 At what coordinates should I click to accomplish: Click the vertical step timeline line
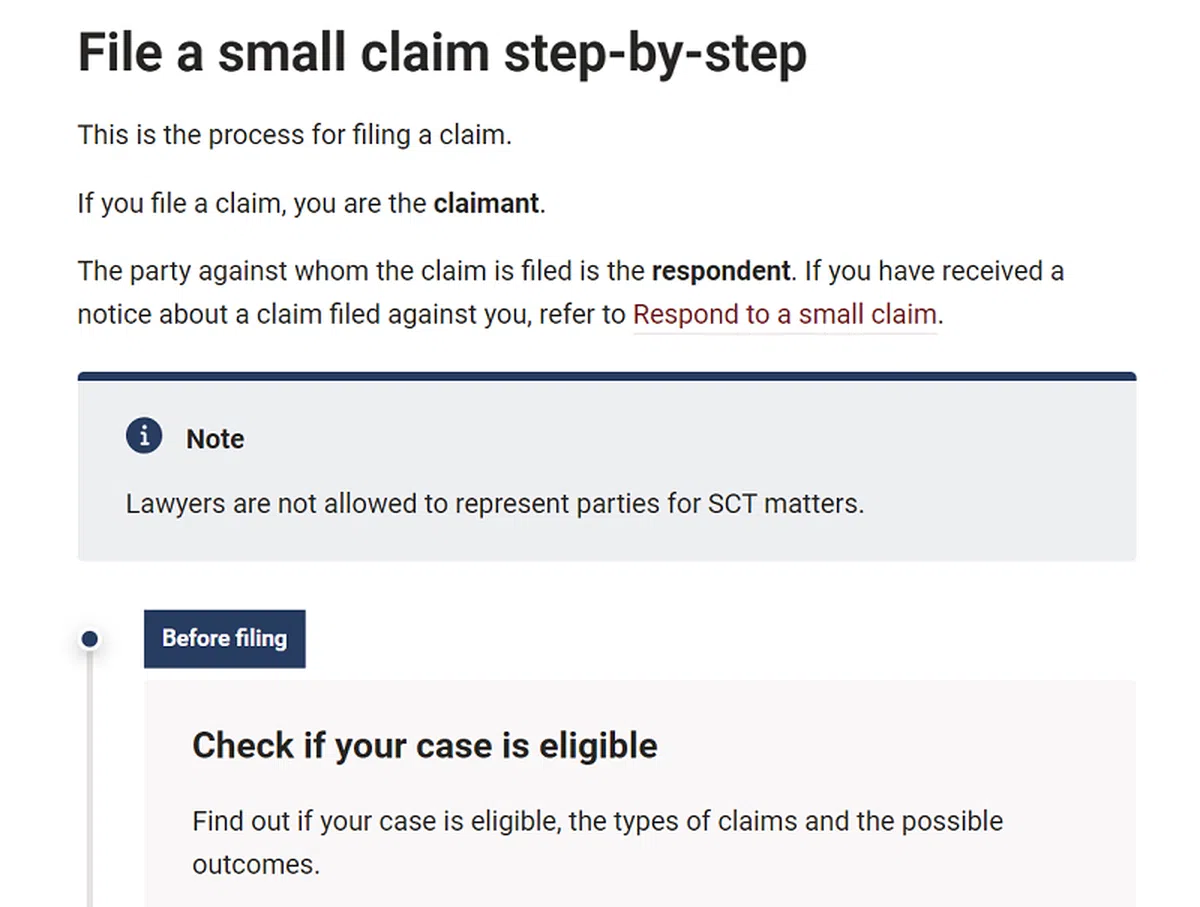(90, 780)
